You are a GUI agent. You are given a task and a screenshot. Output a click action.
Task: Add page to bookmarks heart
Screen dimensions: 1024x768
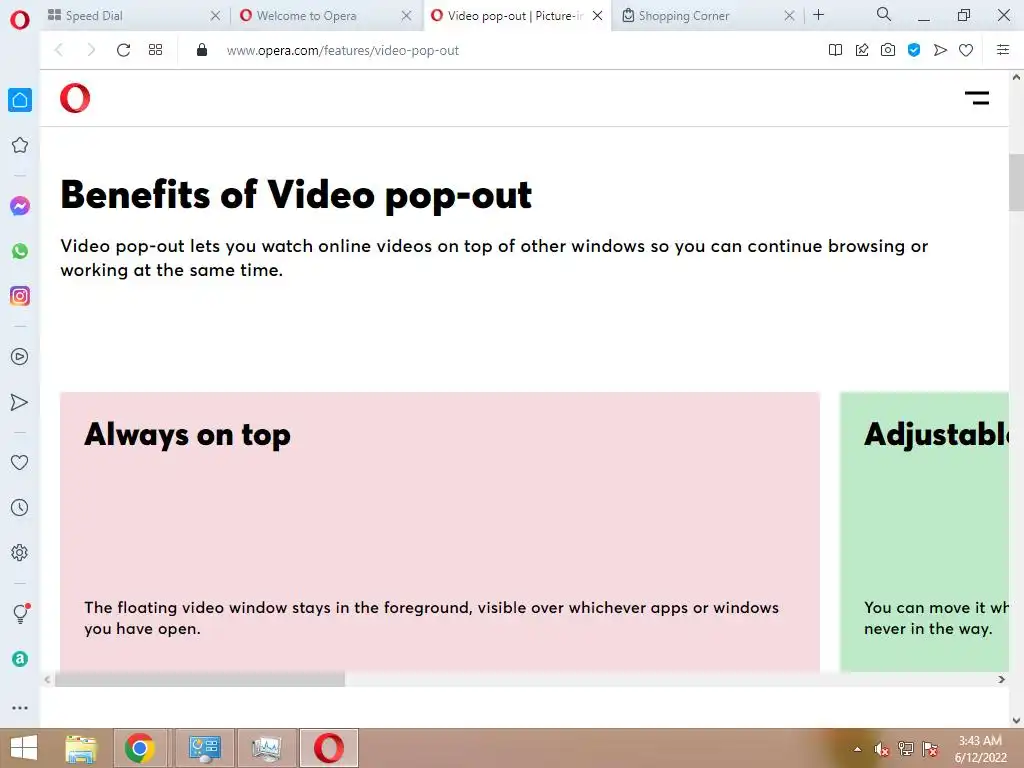[966, 50]
